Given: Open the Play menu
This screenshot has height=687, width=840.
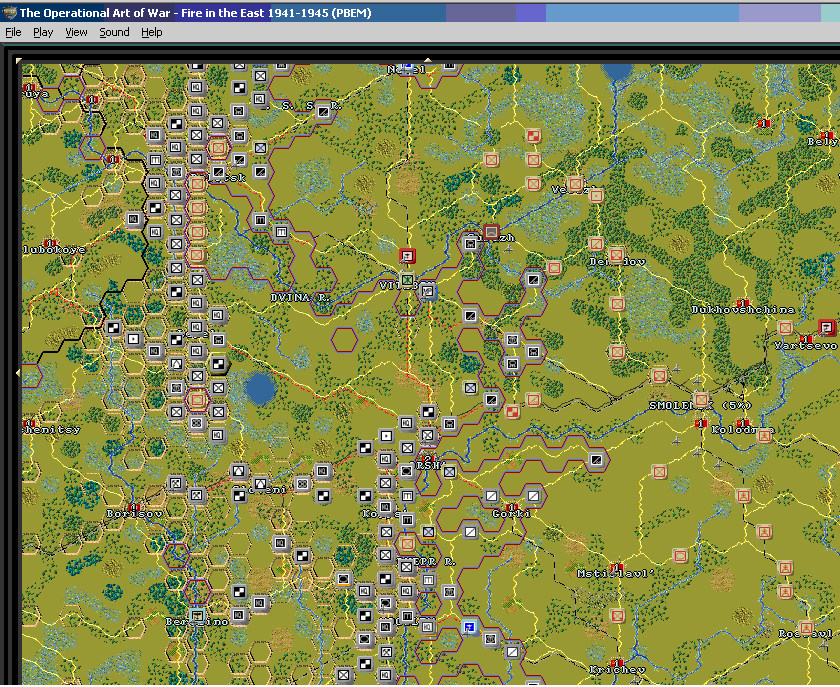Looking at the screenshot, I should pos(43,32).
